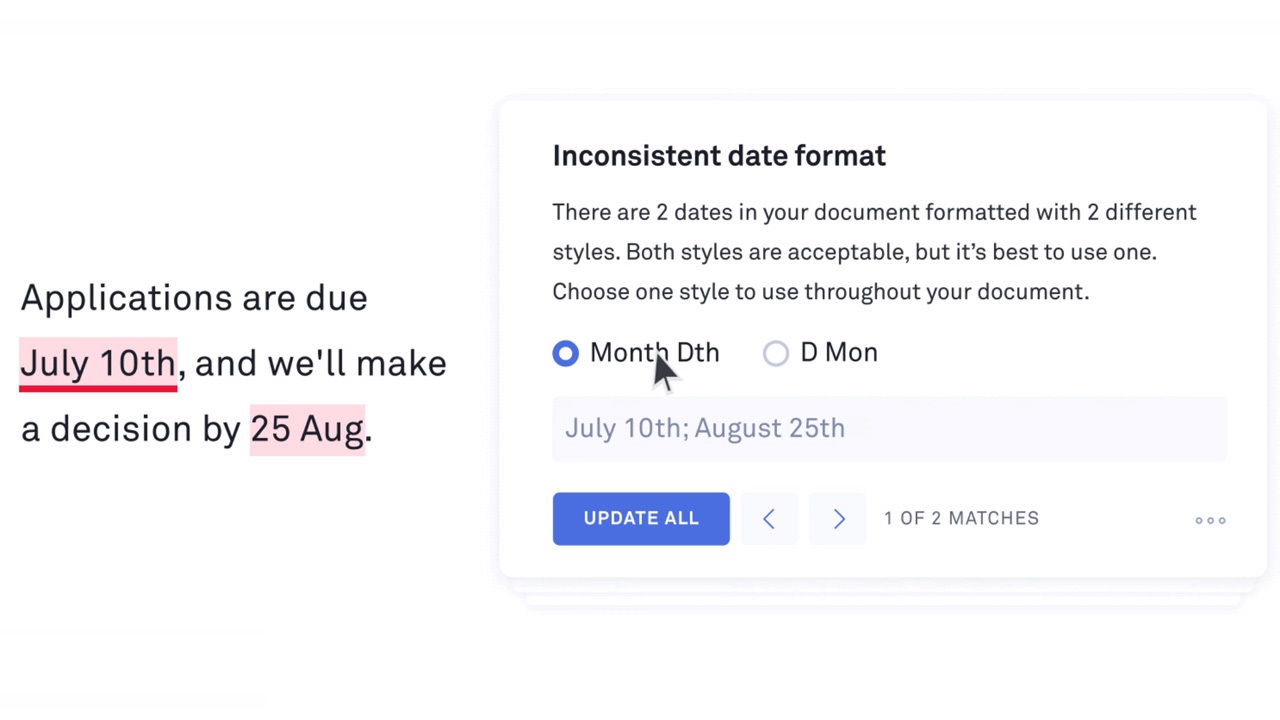The image size is (1280, 720).
Task: Click the '1 OF 2 MATCHES' counter
Action: 961,518
